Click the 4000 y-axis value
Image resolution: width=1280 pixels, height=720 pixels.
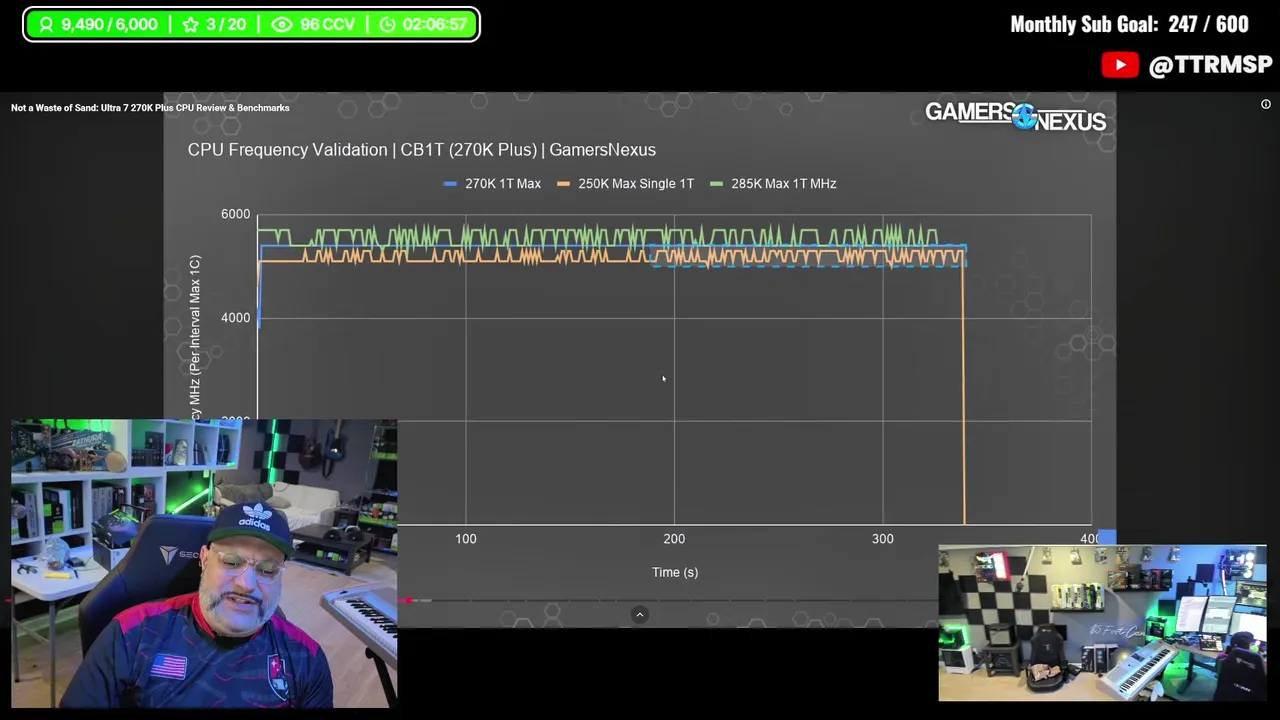235,318
